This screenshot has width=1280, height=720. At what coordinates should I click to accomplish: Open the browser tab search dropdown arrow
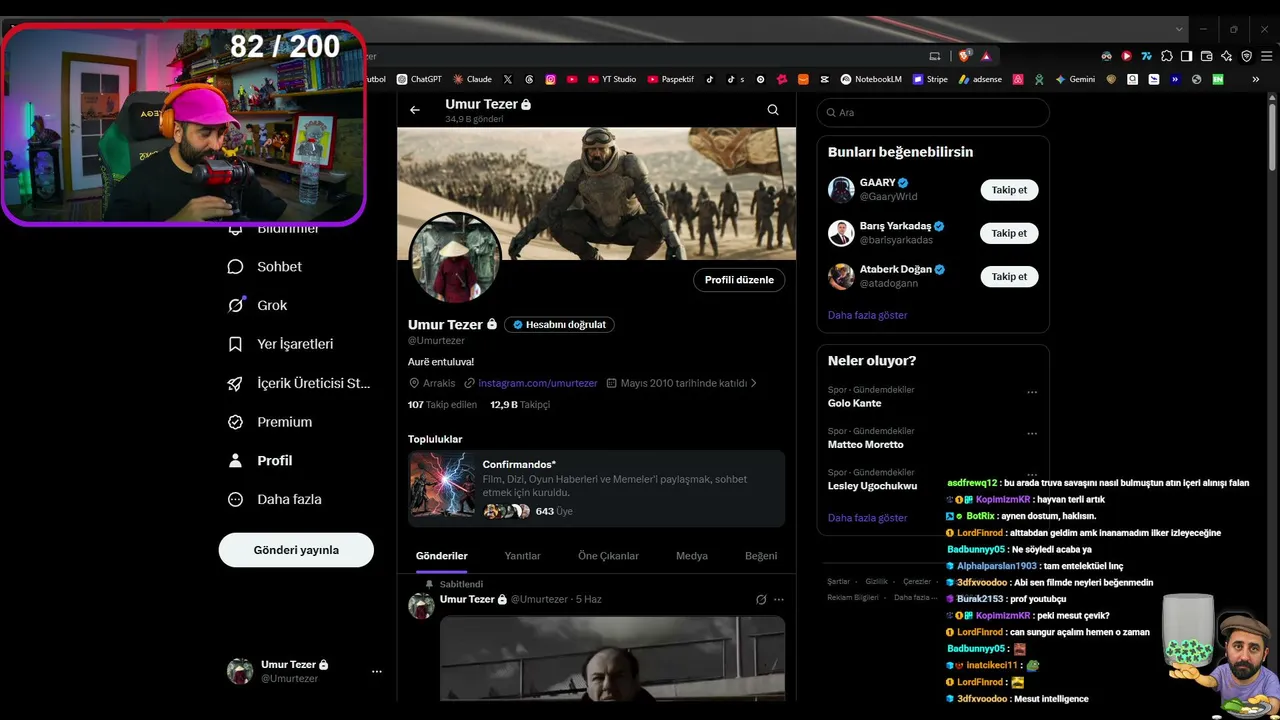pyautogui.click(x=1179, y=29)
